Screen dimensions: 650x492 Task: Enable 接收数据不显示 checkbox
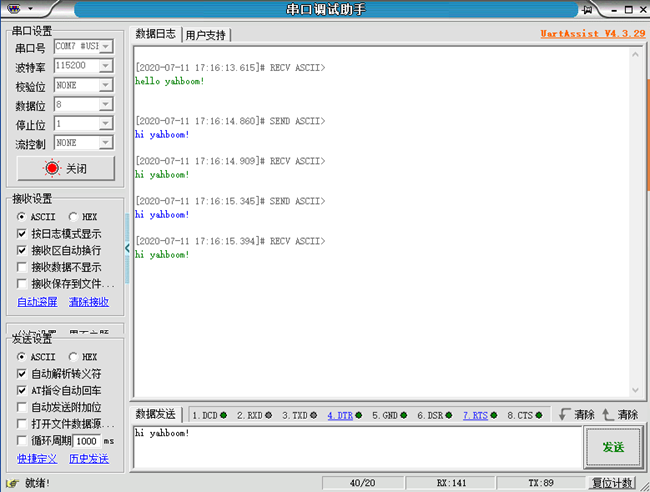pyautogui.click(x=22, y=267)
